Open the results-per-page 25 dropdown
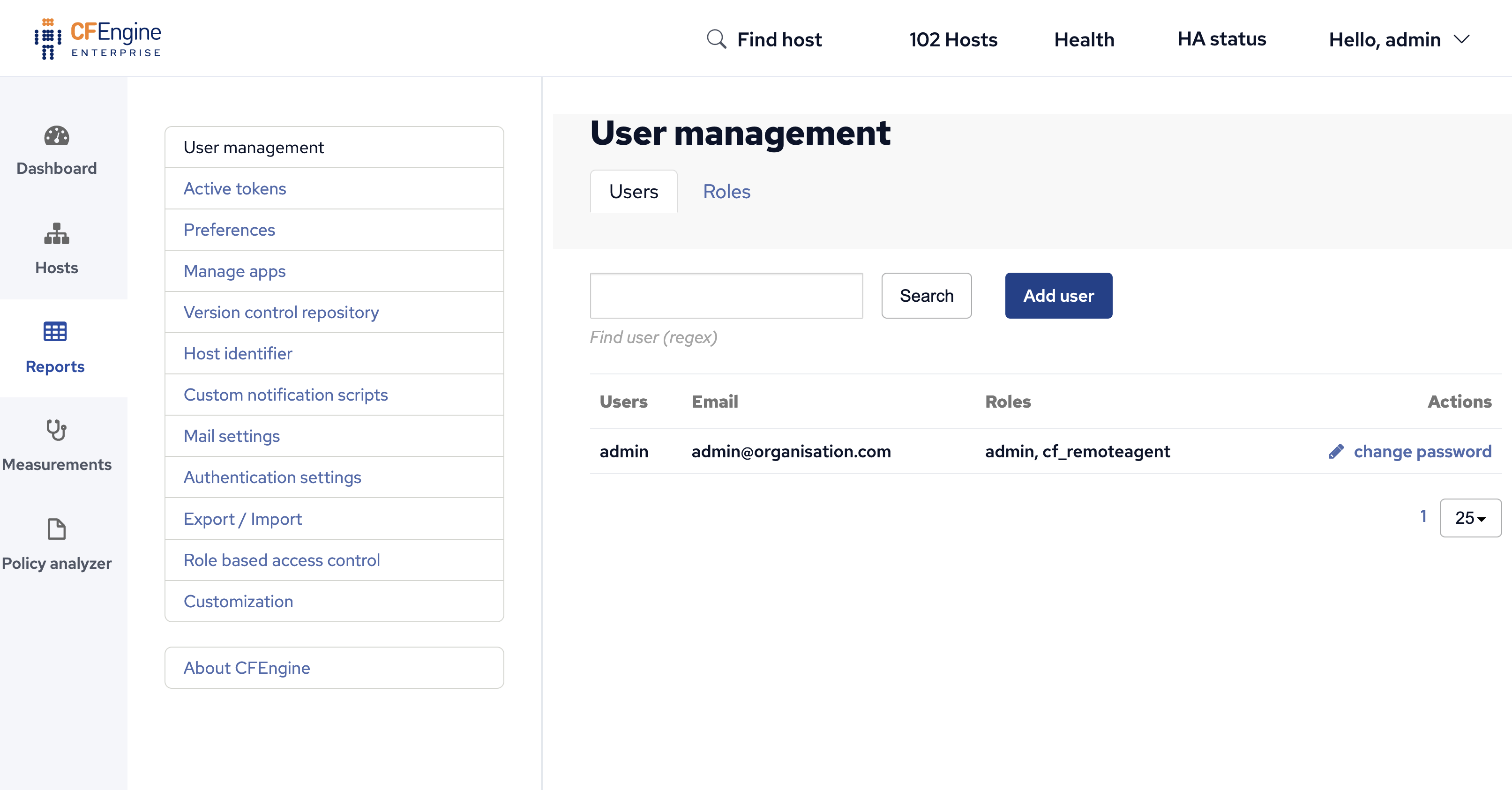1512x790 pixels. pos(1470,518)
